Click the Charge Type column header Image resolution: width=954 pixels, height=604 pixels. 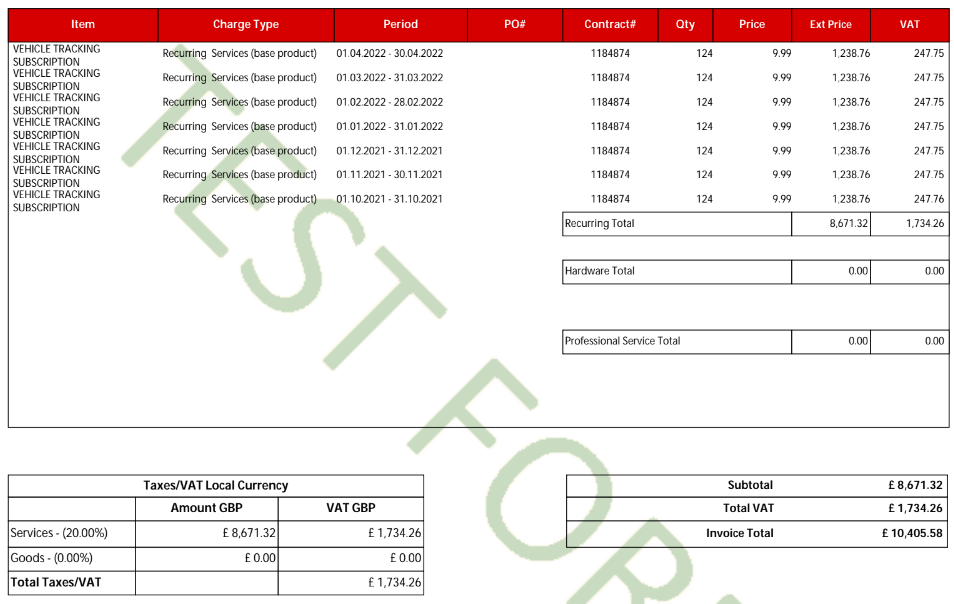246,25
